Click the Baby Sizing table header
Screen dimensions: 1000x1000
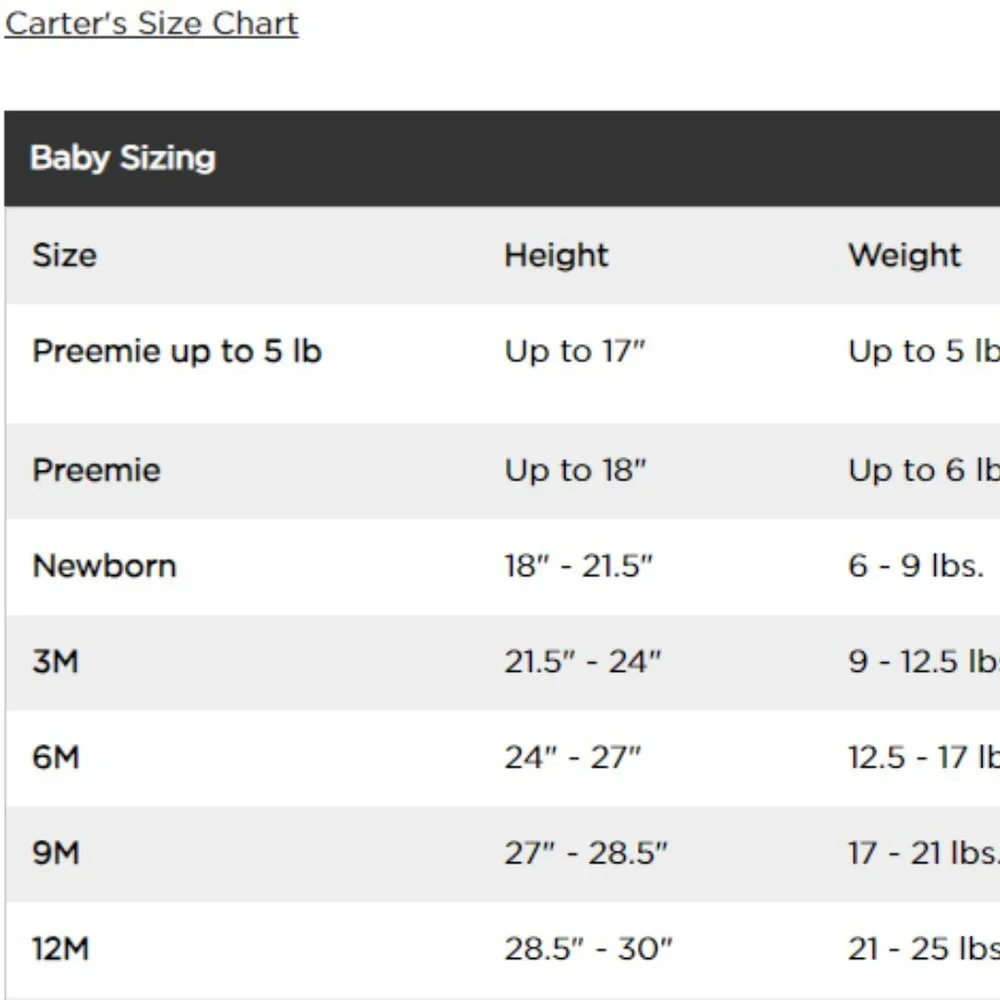[123, 158]
